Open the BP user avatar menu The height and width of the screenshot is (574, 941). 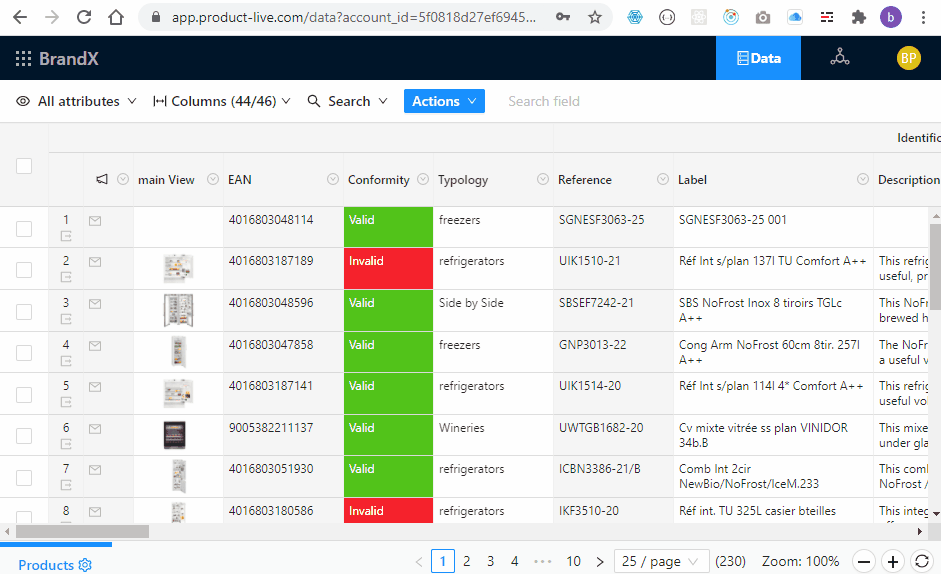pos(909,58)
